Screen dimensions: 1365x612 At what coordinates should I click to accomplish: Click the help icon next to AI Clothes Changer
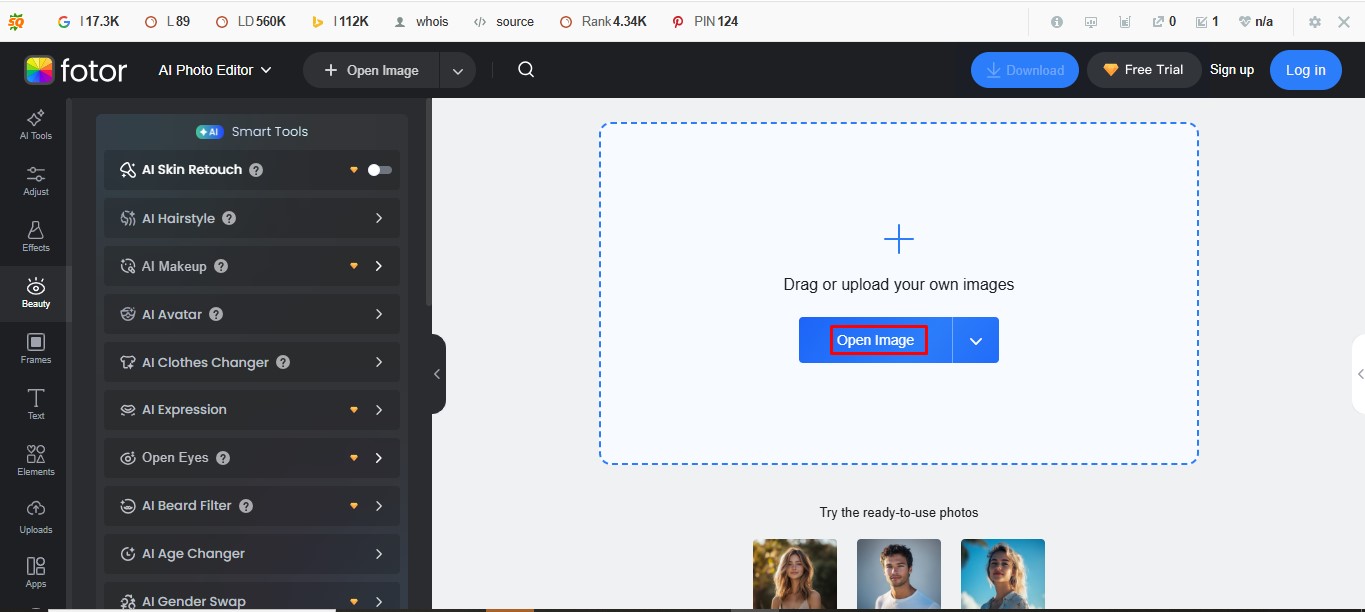point(283,362)
